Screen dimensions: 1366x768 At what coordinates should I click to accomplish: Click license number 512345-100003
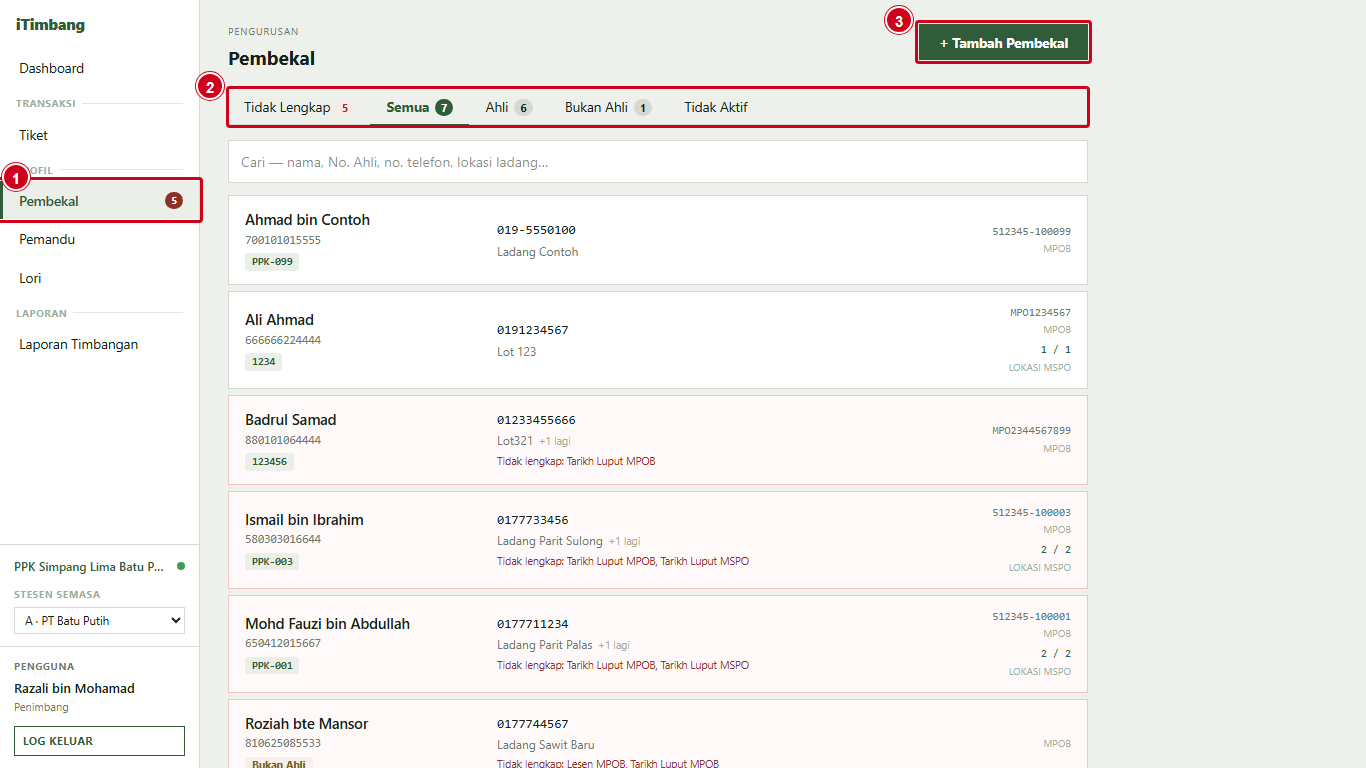click(x=1031, y=513)
